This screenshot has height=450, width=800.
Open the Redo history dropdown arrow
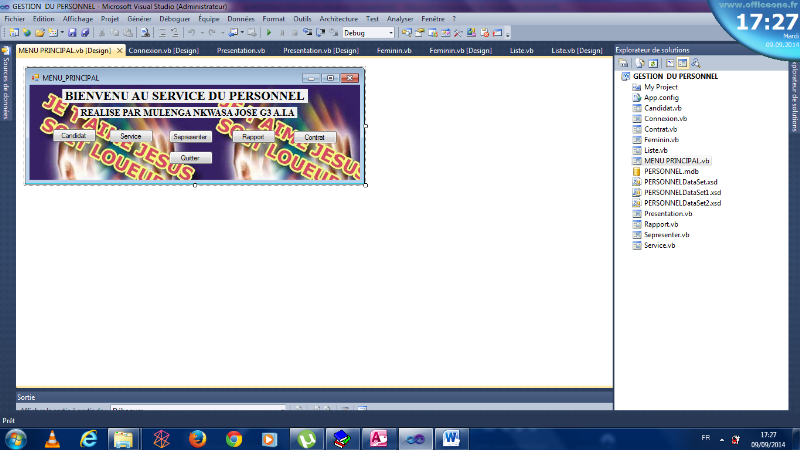(x=223, y=33)
